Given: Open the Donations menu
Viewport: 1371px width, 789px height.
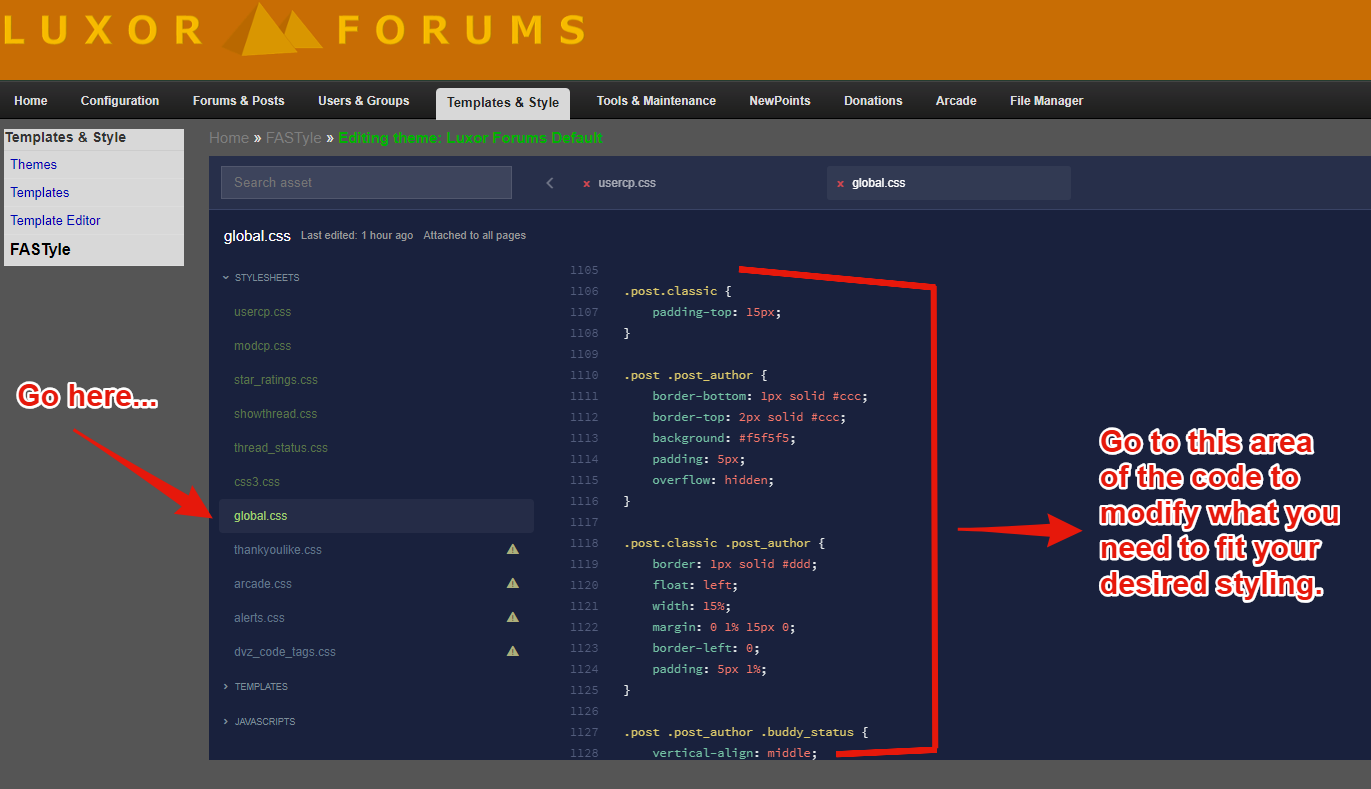Looking at the screenshot, I should point(873,101).
